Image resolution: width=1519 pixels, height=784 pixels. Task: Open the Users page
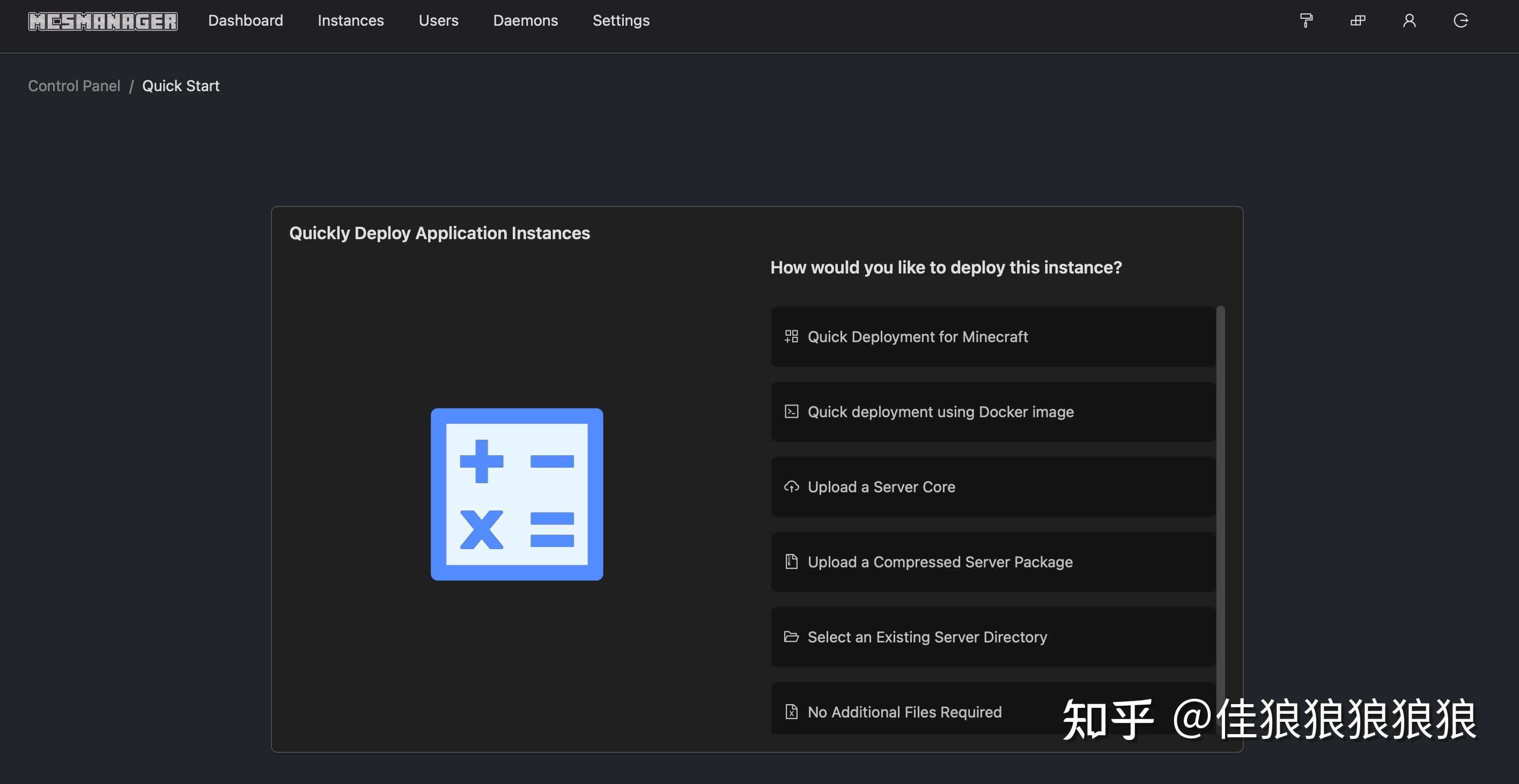(438, 20)
